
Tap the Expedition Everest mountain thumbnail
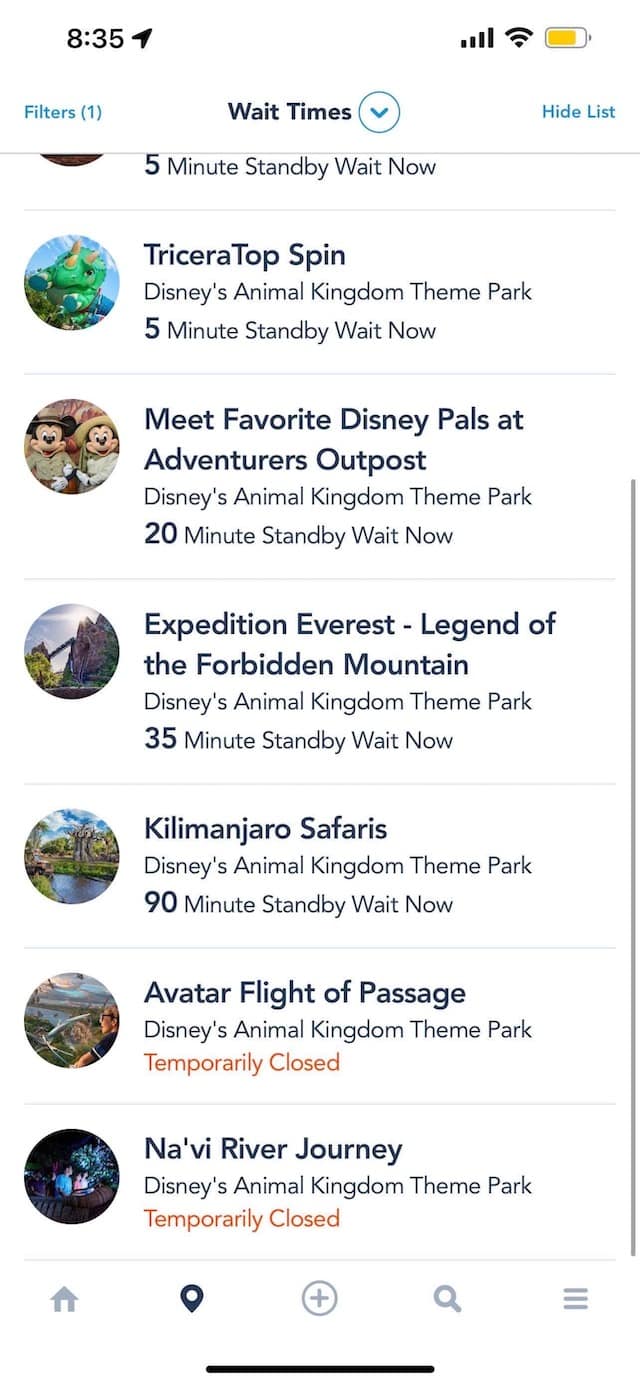tap(72, 651)
